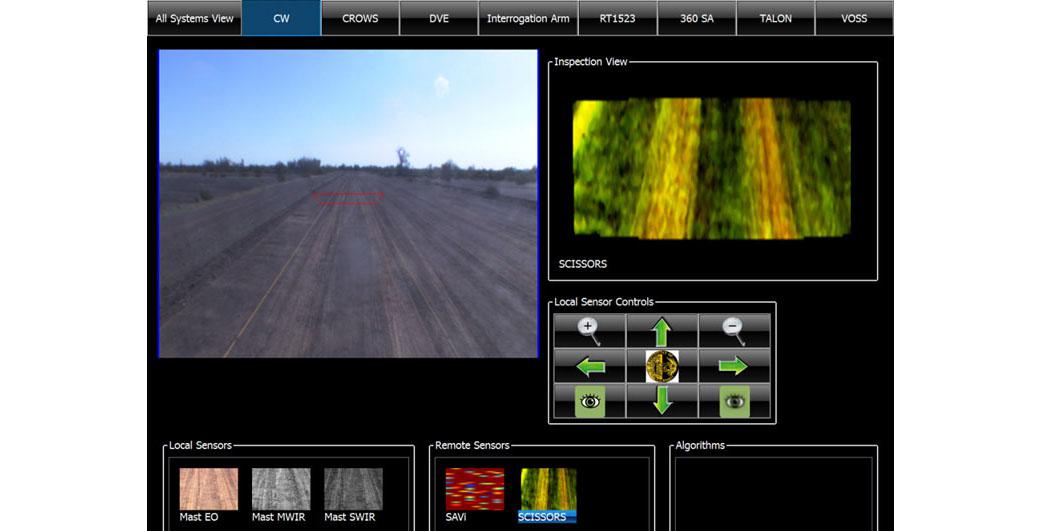Viewport: 1062px width, 531px height.
Task: Pan sensor right with green arrow
Action: click(x=734, y=366)
